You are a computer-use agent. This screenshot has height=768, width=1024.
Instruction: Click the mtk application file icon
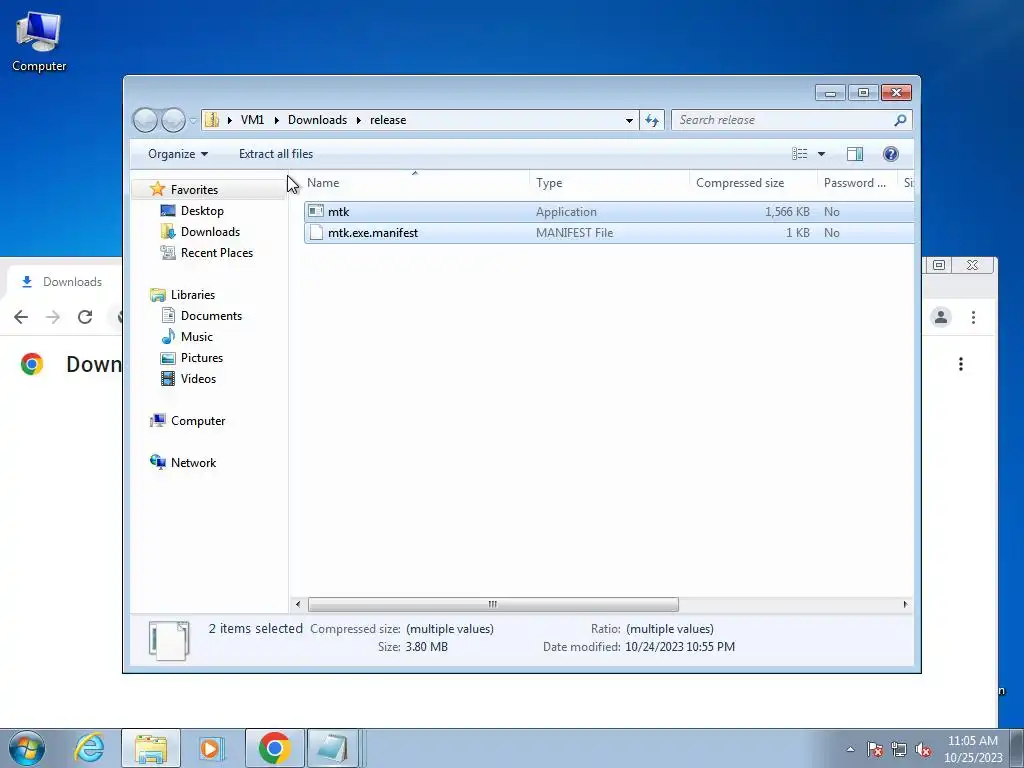[316, 211]
